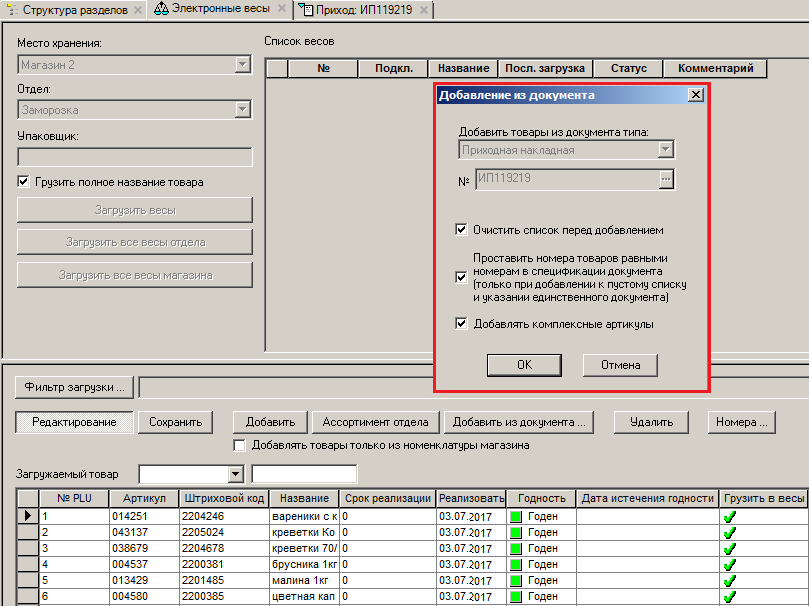
Task: Open Фильтр загрузки settings
Action: pyautogui.click(x=74, y=387)
